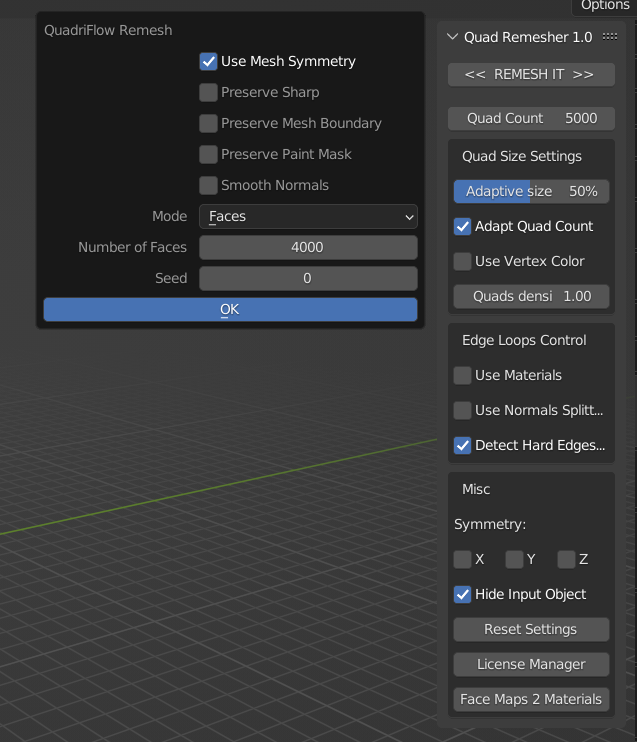637x742 pixels.
Task: Open the License Manager
Action: coord(531,664)
